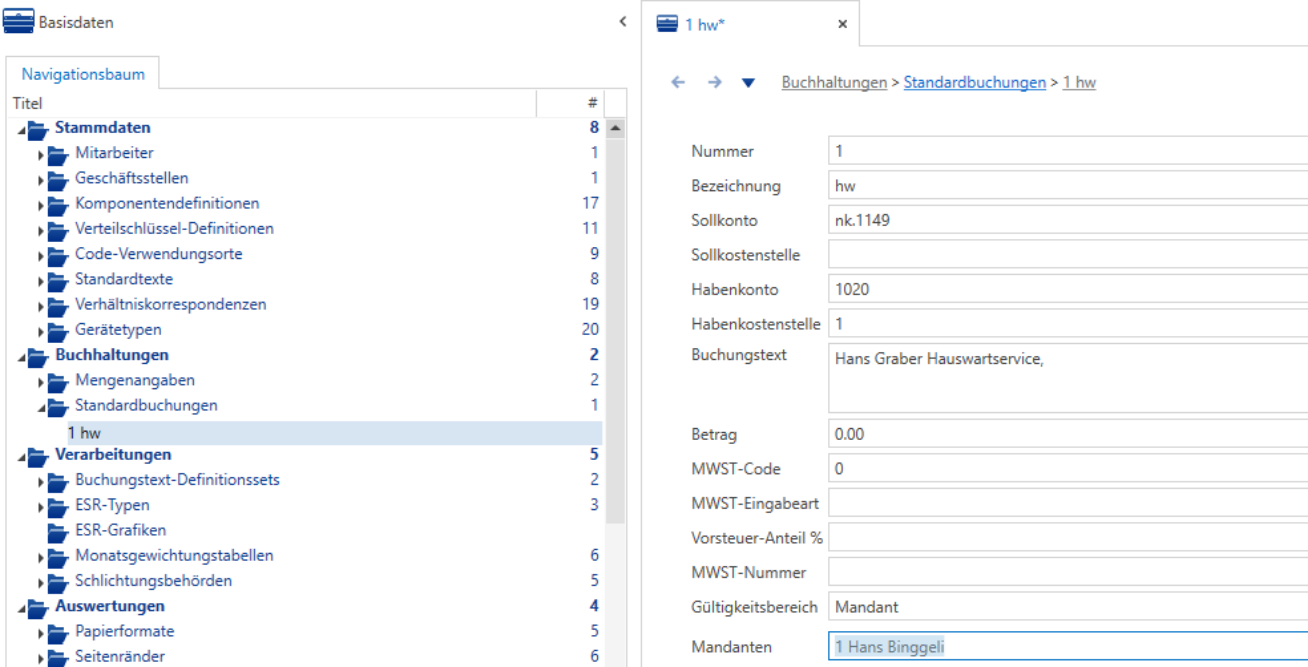Switch to the Navigationsbaum tab

click(x=83, y=74)
